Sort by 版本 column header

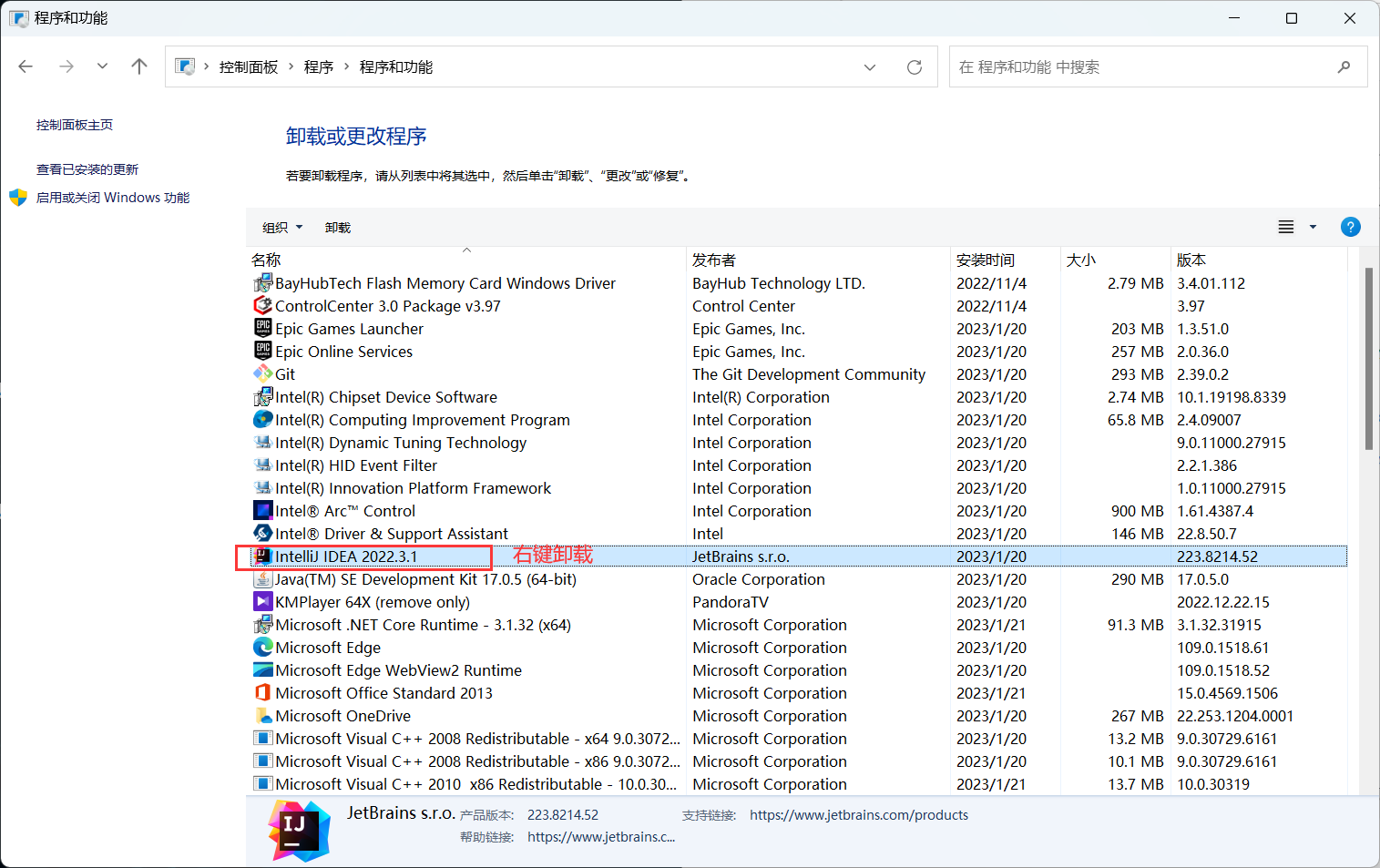(1259, 260)
